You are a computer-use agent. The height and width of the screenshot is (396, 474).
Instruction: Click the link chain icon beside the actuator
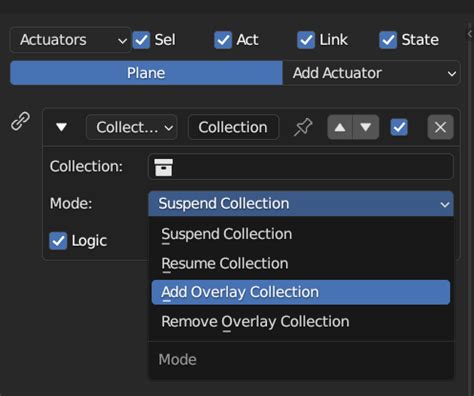[20, 121]
